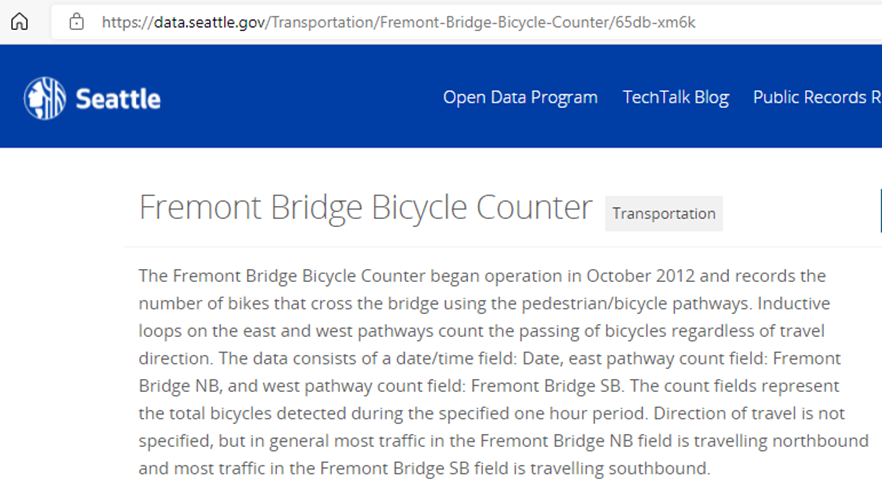Go to the TechTalk Blog
This screenshot has width=882, height=488.
point(675,97)
